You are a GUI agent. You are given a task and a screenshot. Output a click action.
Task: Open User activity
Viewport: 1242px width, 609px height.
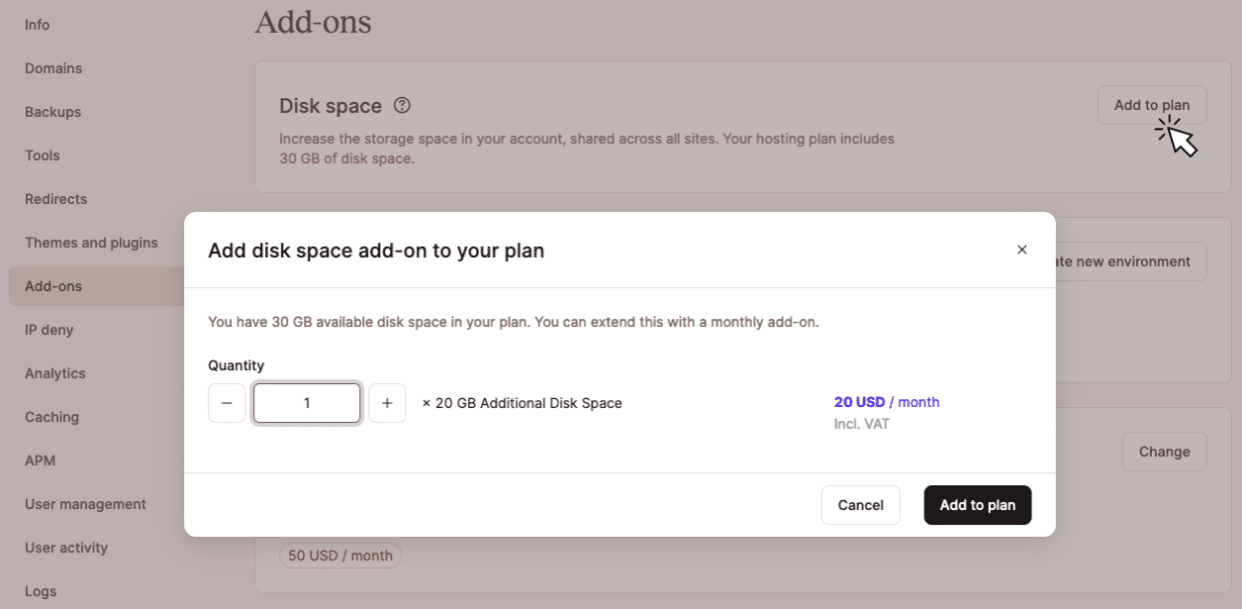[x=66, y=547]
